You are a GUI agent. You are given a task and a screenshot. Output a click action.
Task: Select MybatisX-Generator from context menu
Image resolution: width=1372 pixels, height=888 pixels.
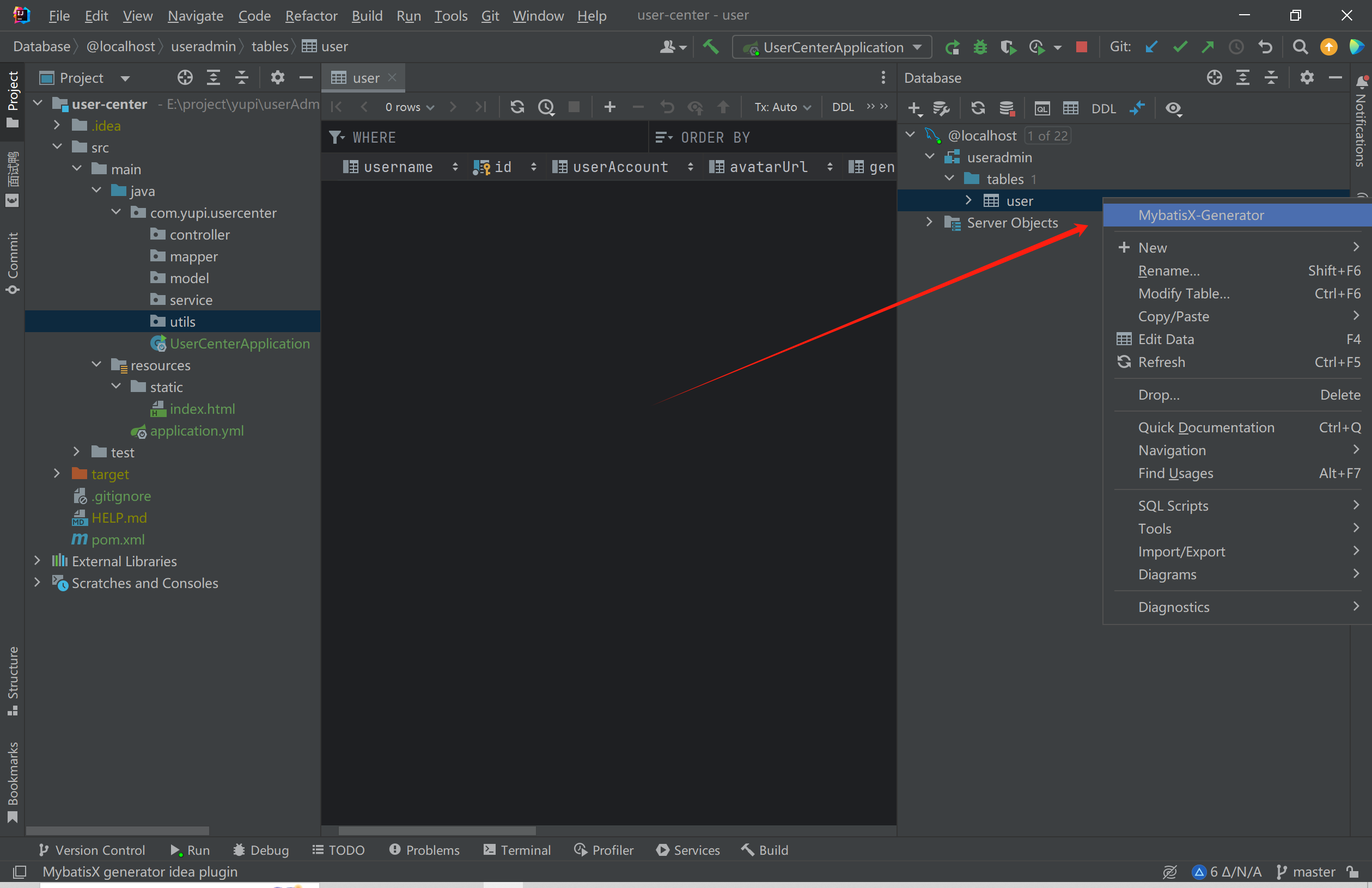coord(1201,215)
